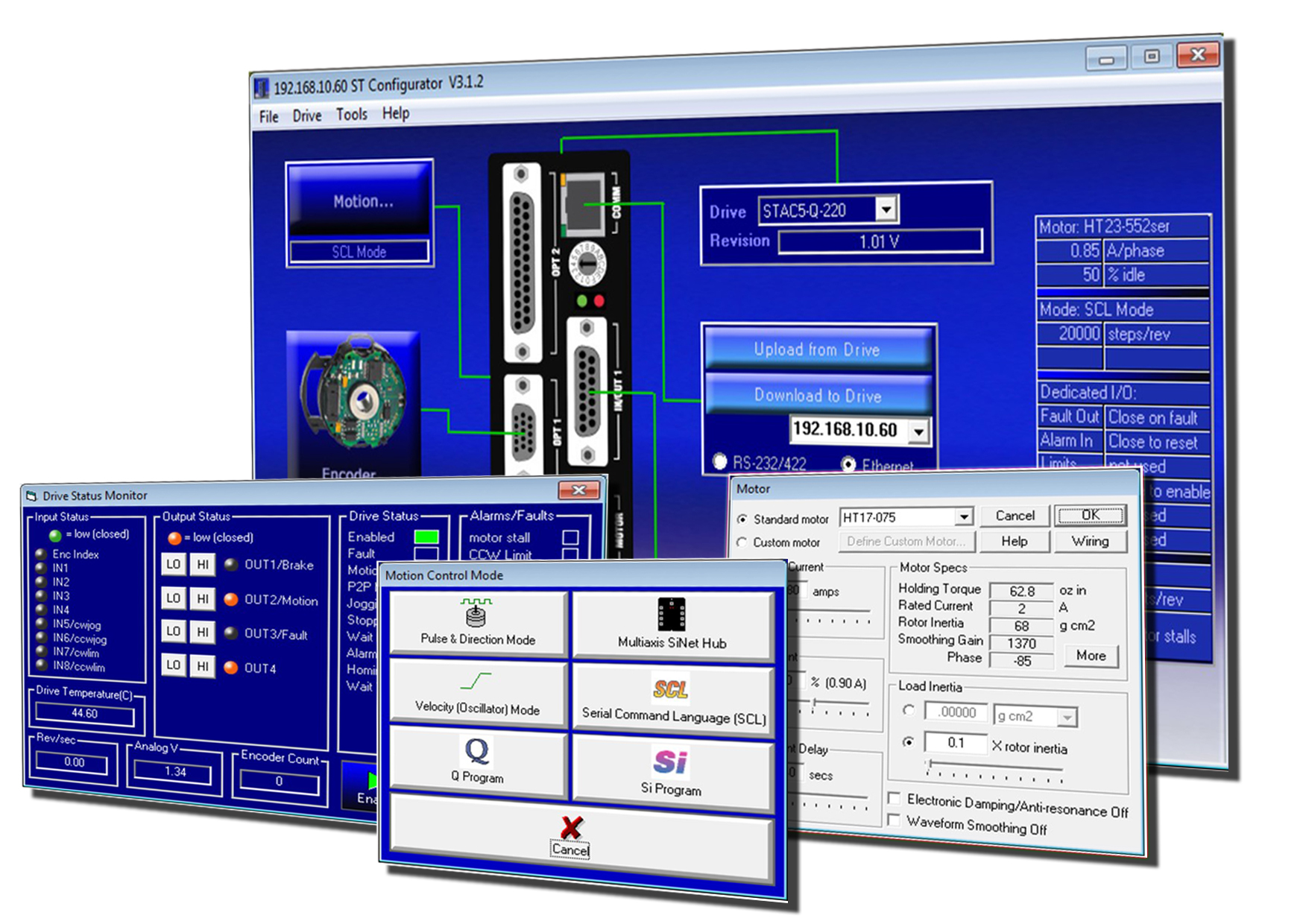
Task: Click Upload from Drive button
Action: pos(817,349)
